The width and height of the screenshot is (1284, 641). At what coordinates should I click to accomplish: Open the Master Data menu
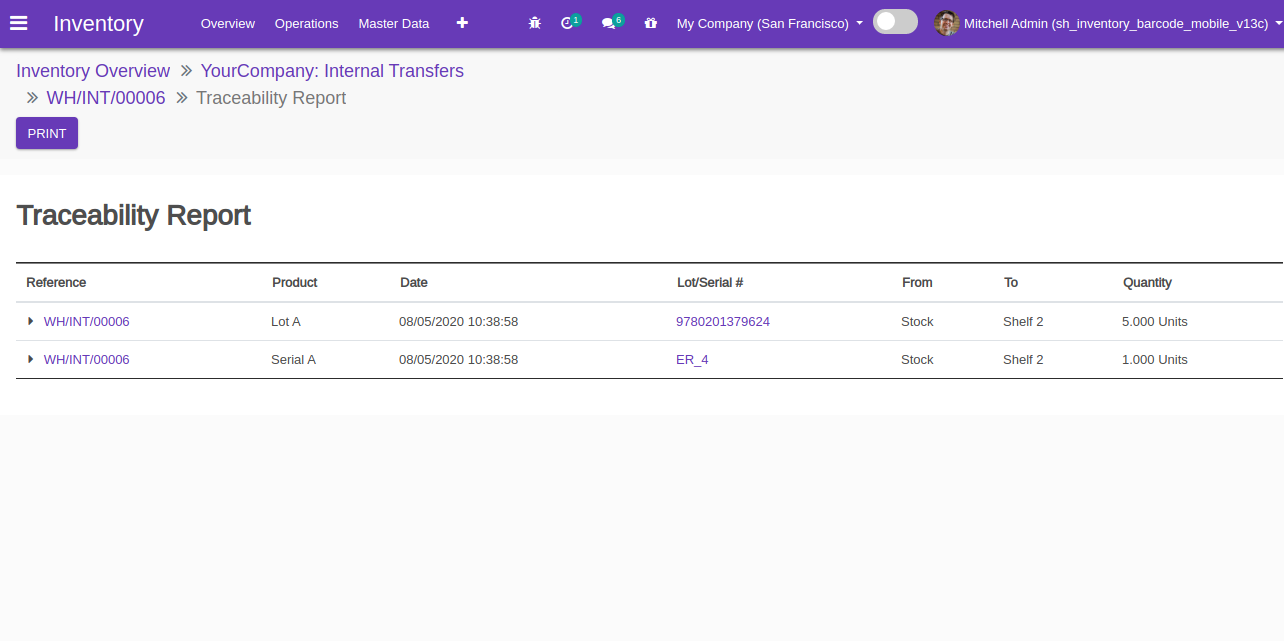394,23
